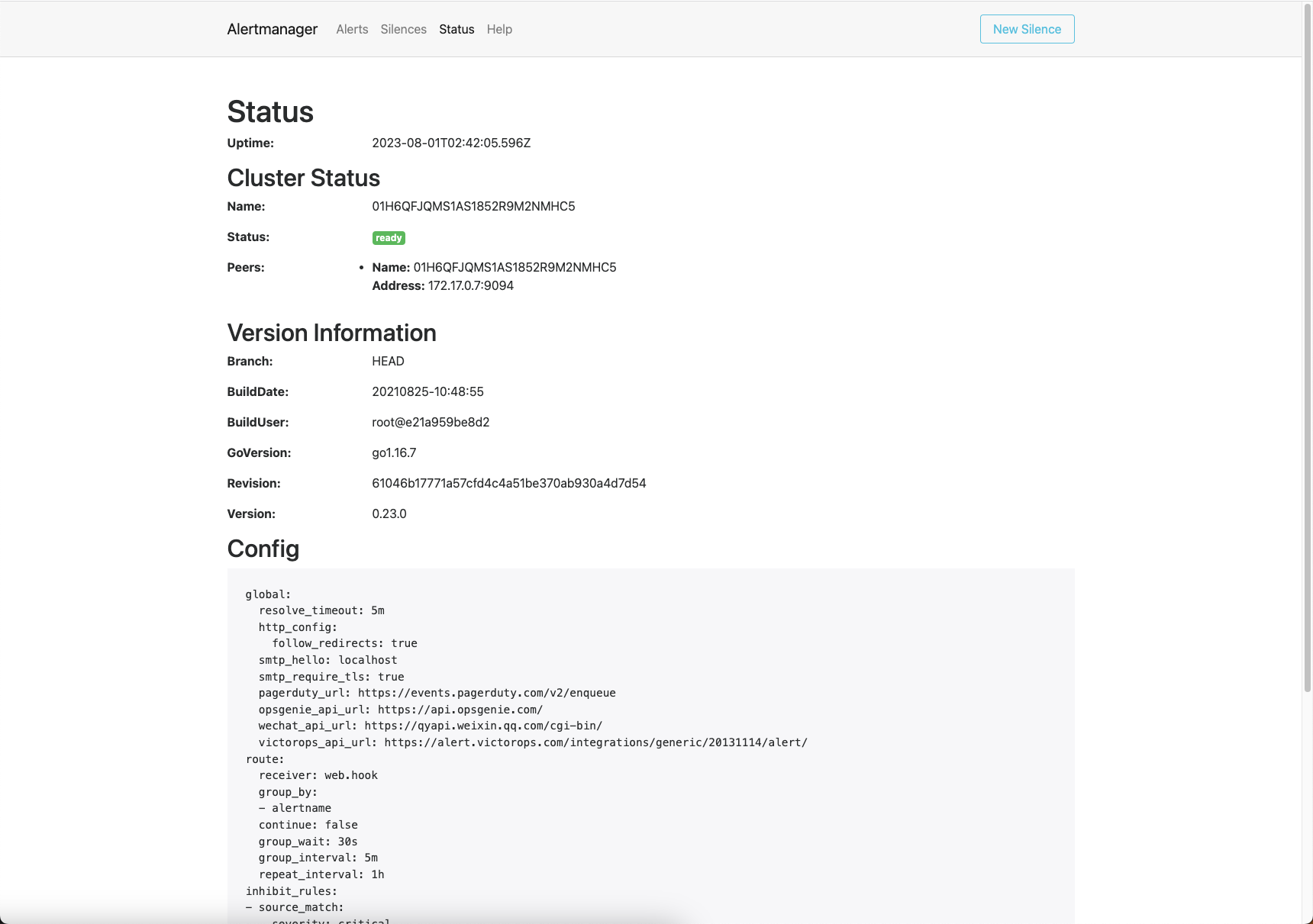1313x924 pixels.
Task: Click the 'route:' config line
Action: (265, 759)
